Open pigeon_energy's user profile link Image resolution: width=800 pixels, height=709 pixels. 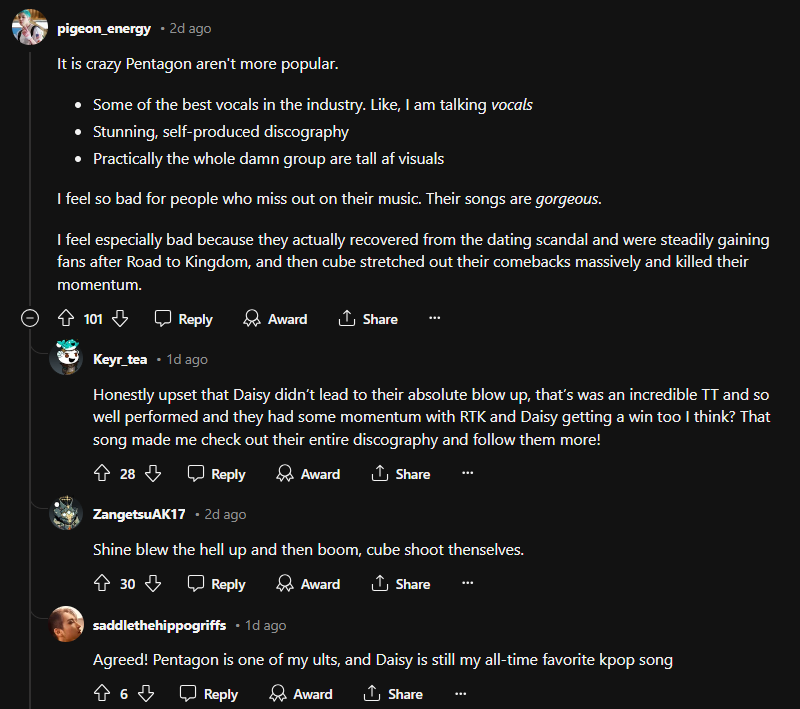click(x=104, y=29)
